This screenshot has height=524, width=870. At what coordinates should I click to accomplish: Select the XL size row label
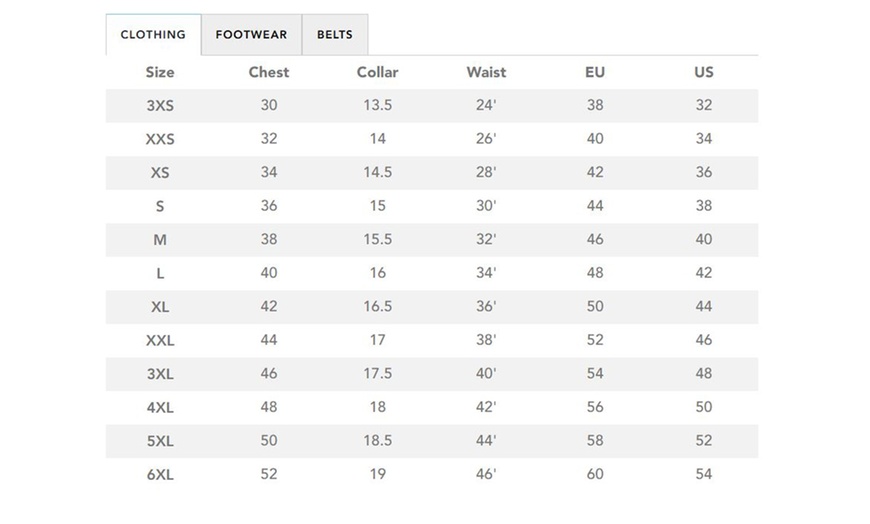(160, 307)
